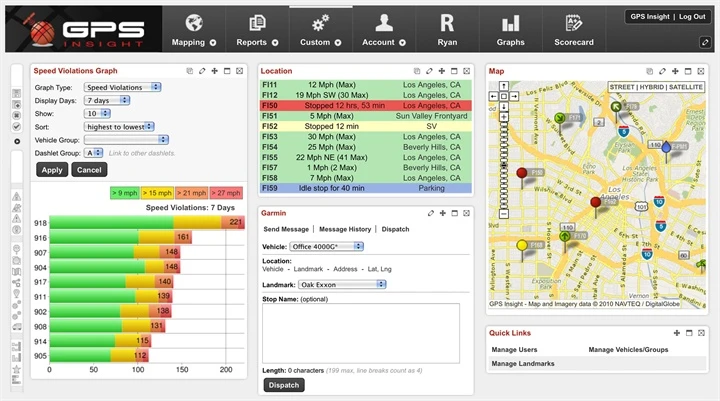Switch to the Dispatch tab in Garmin

pyautogui.click(x=395, y=229)
